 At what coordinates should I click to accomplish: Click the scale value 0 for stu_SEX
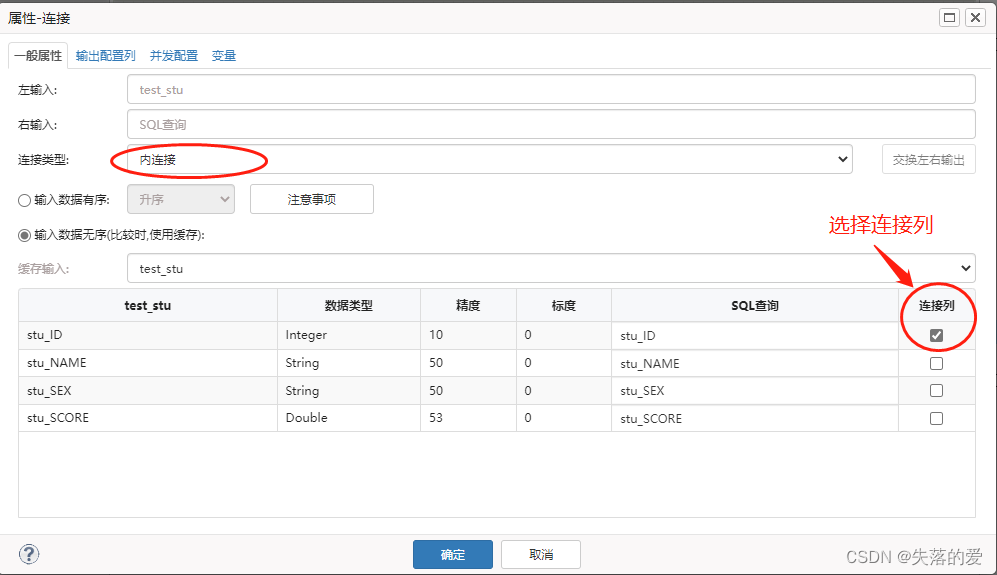[564, 391]
